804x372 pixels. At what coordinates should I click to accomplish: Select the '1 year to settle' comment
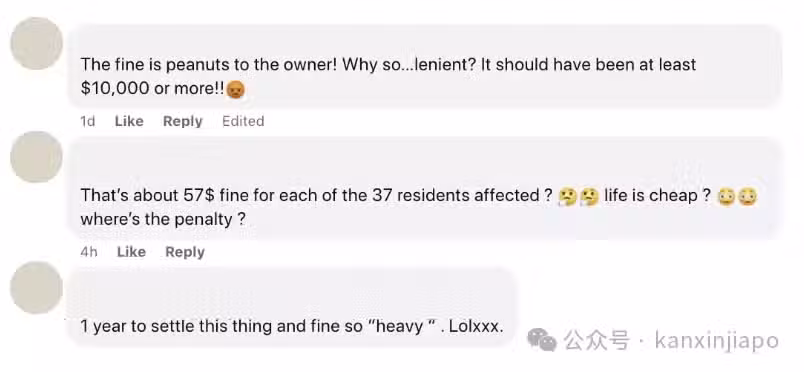click(x=292, y=307)
